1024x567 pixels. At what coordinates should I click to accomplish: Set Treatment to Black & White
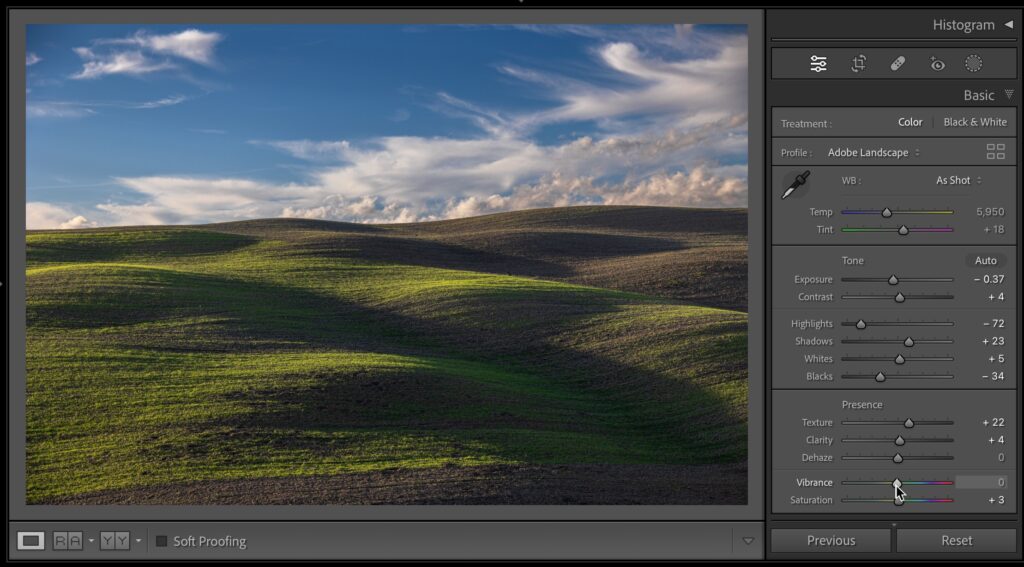(975, 122)
